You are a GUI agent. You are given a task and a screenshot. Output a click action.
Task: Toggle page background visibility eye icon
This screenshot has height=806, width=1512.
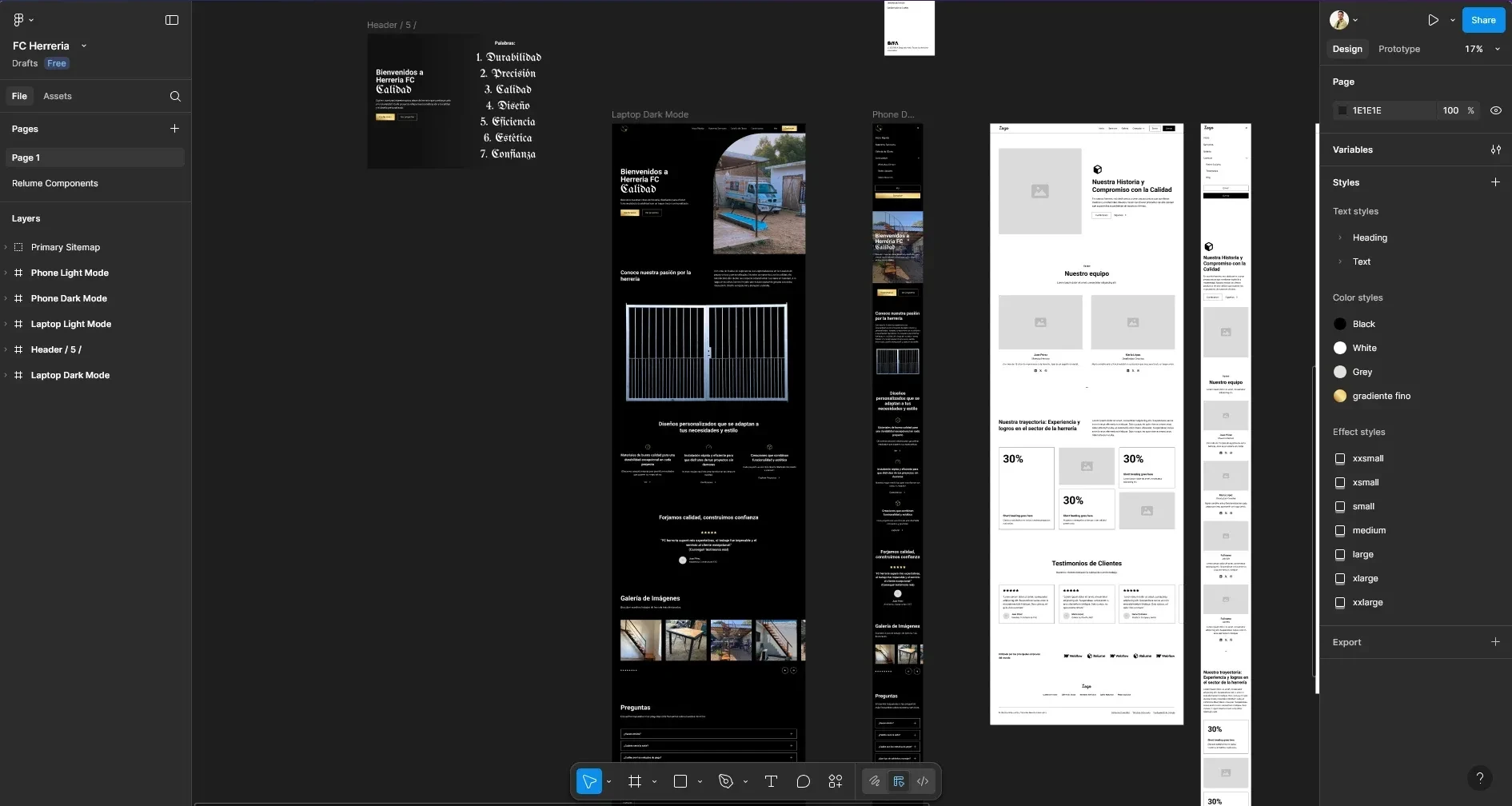(1496, 110)
